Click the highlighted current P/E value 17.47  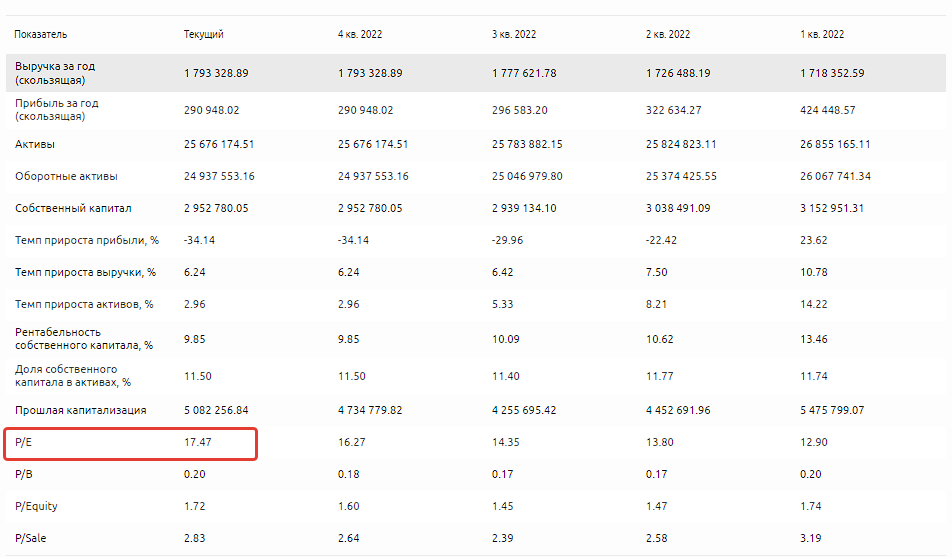pos(198,442)
